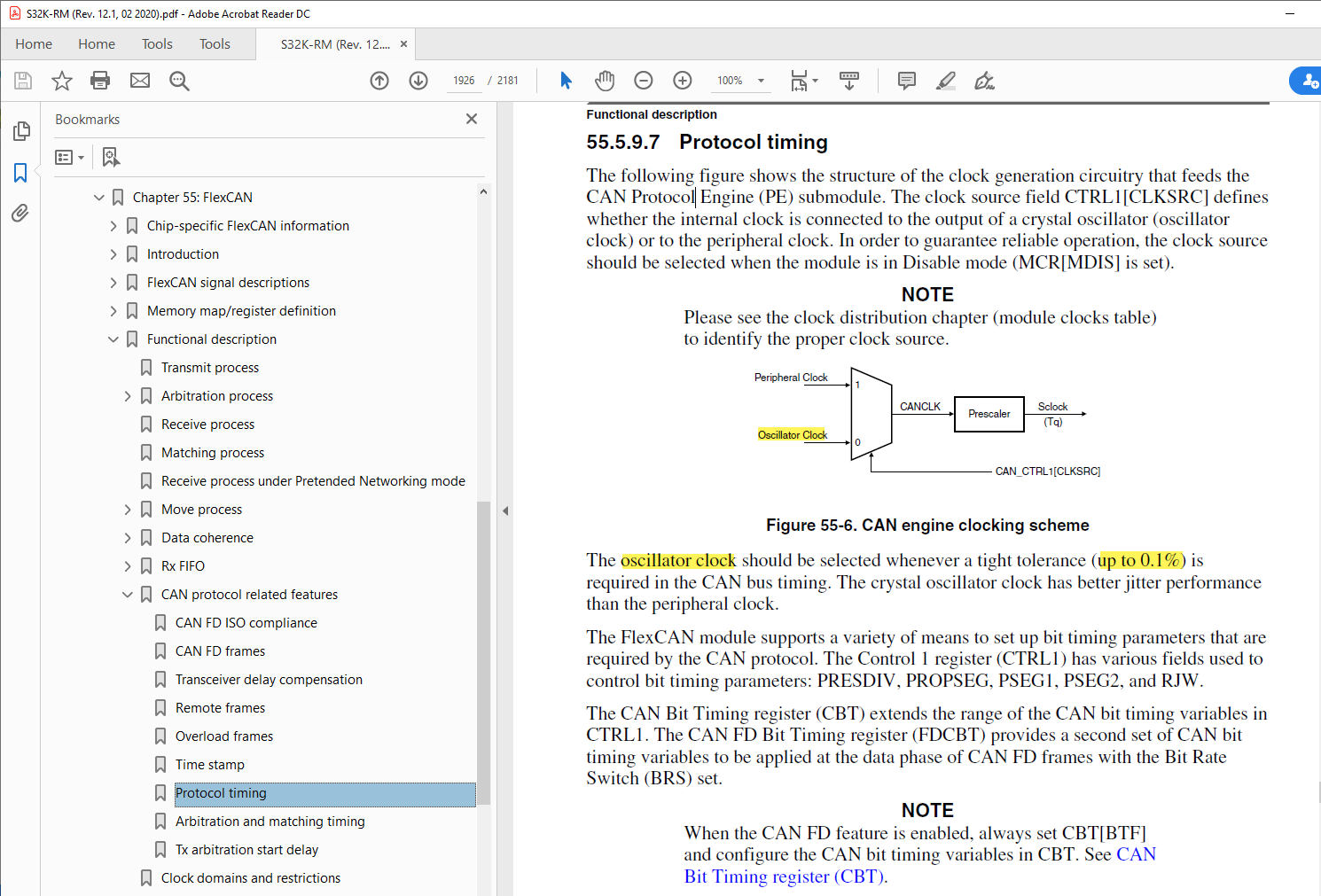Close the Bookmarks panel
The image size is (1321, 896).
[x=471, y=119]
